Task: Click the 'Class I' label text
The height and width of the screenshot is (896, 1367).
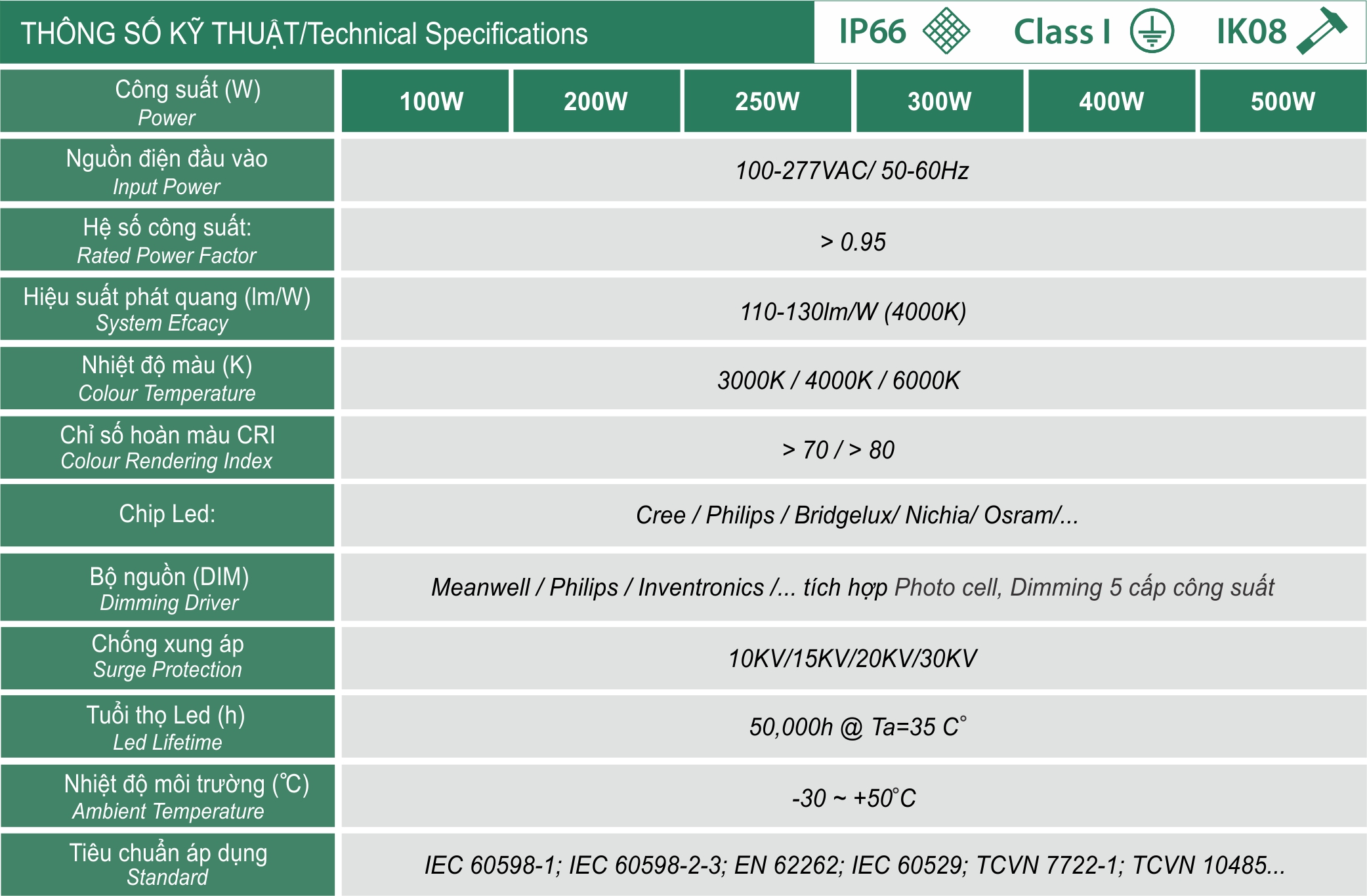Action: [1062, 31]
